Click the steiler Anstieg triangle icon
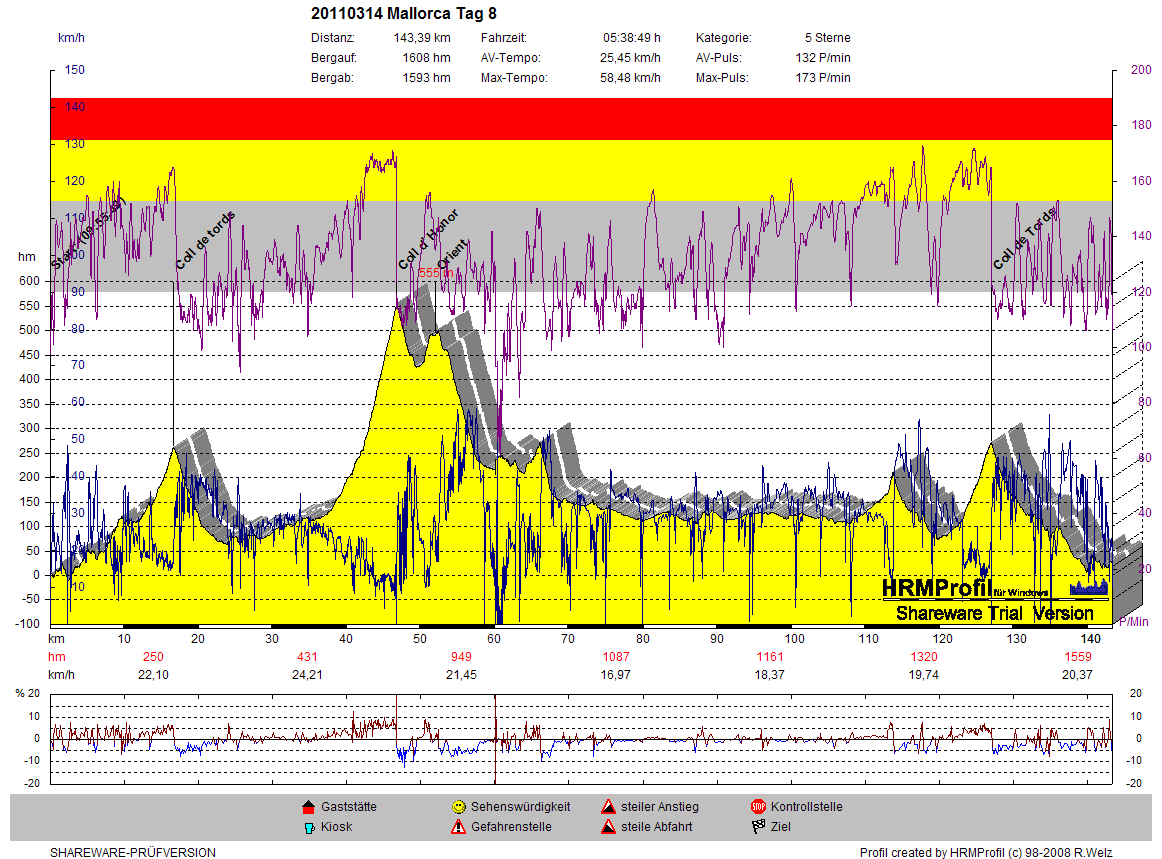This screenshot has height=859, width=1162. click(608, 807)
